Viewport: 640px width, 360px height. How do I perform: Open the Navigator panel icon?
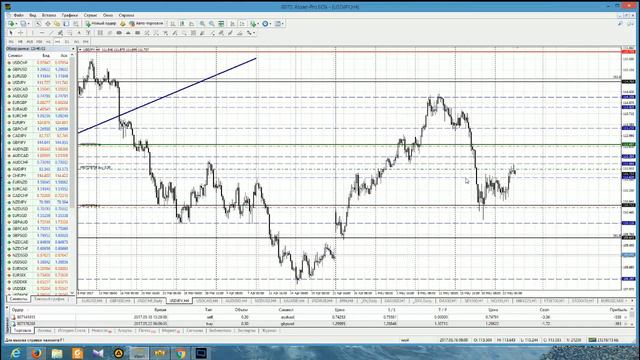pos(57,24)
